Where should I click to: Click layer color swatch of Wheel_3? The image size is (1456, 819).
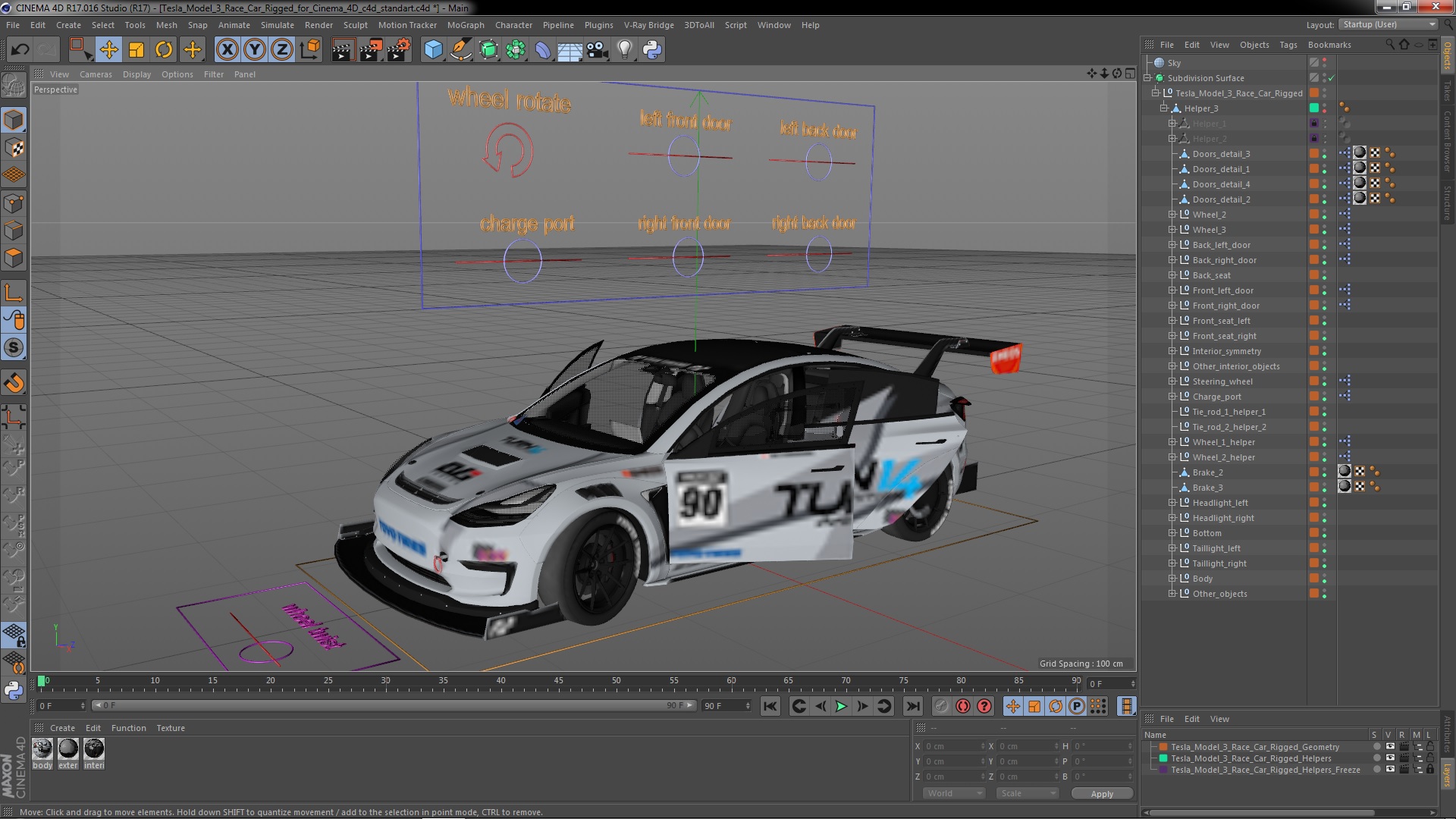click(1314, 230)
